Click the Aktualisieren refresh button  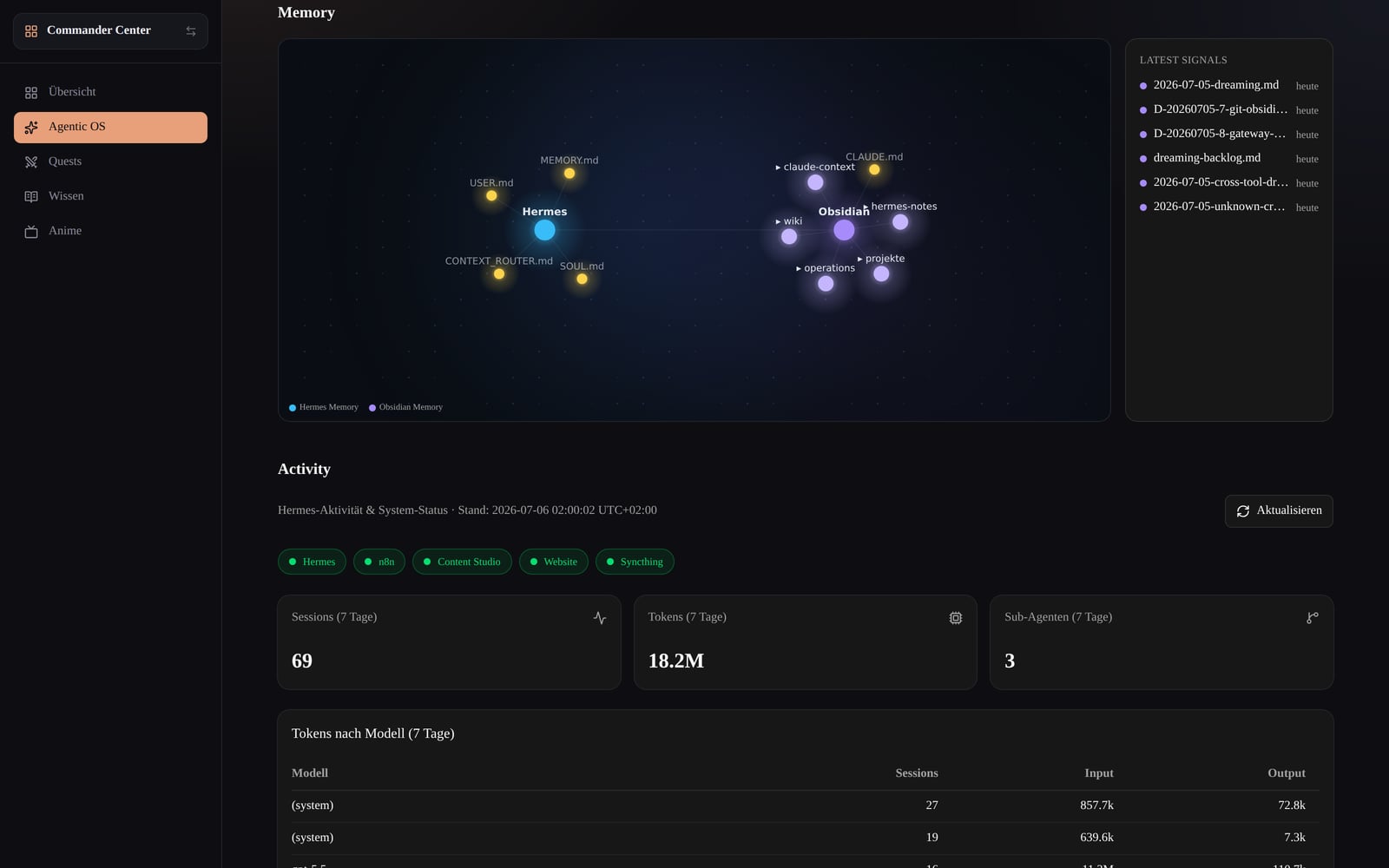tap(1279, 511)
